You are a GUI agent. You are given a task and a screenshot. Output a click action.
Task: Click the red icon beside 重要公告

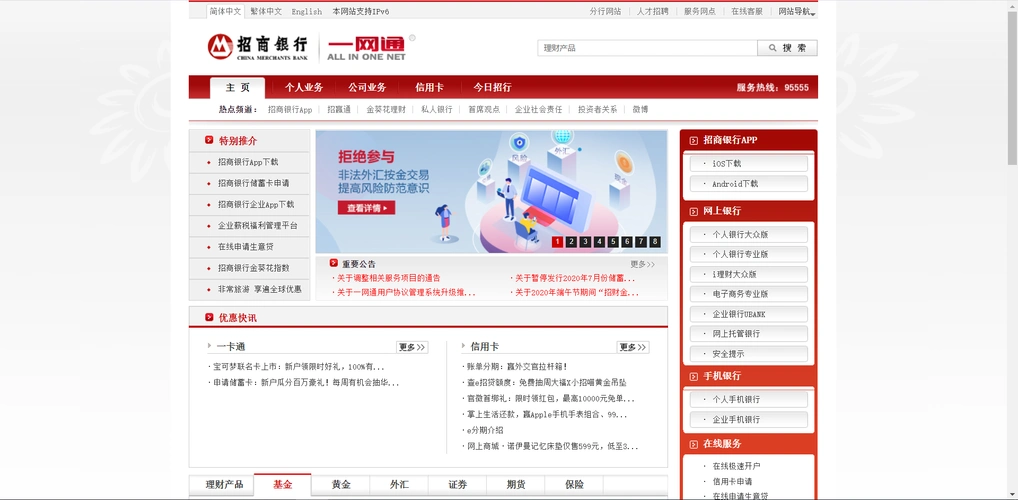click(334, 263)
